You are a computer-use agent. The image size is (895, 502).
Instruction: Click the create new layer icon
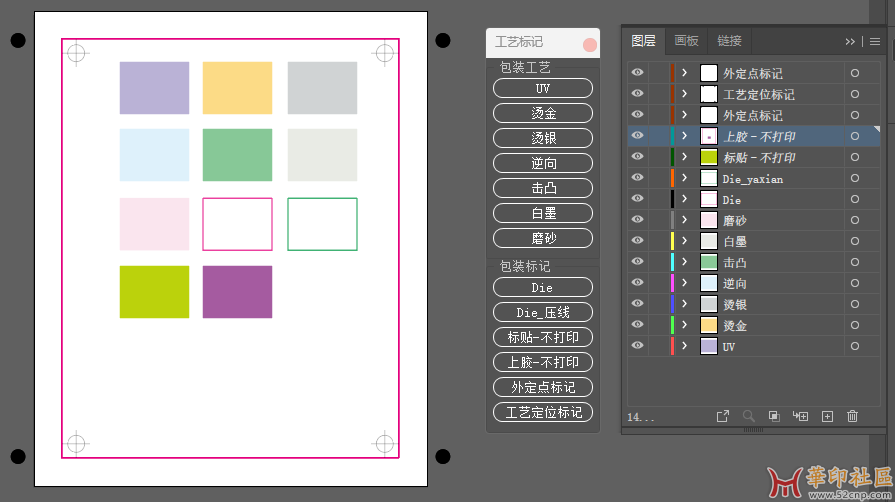point(827,417)
